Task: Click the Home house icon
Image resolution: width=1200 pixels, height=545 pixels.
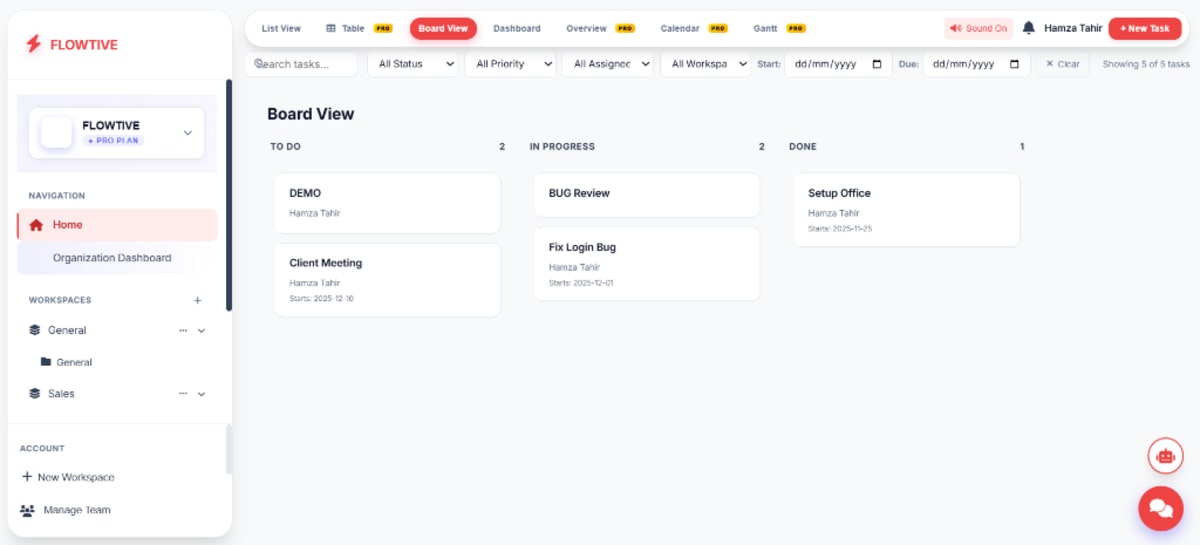Action: click(37, 225)
